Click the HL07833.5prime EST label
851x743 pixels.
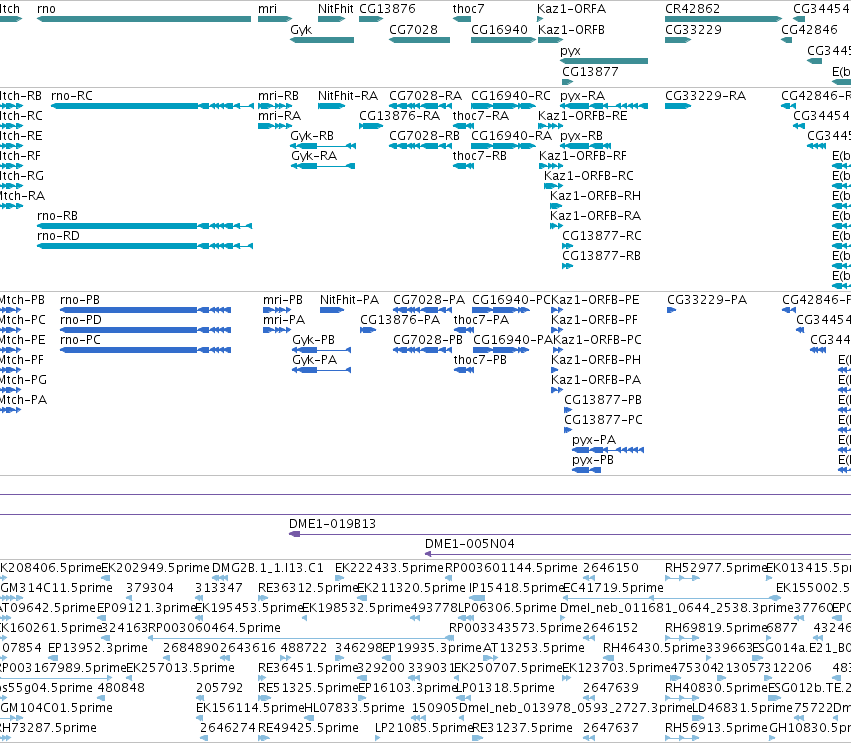[x=354, y=708]
